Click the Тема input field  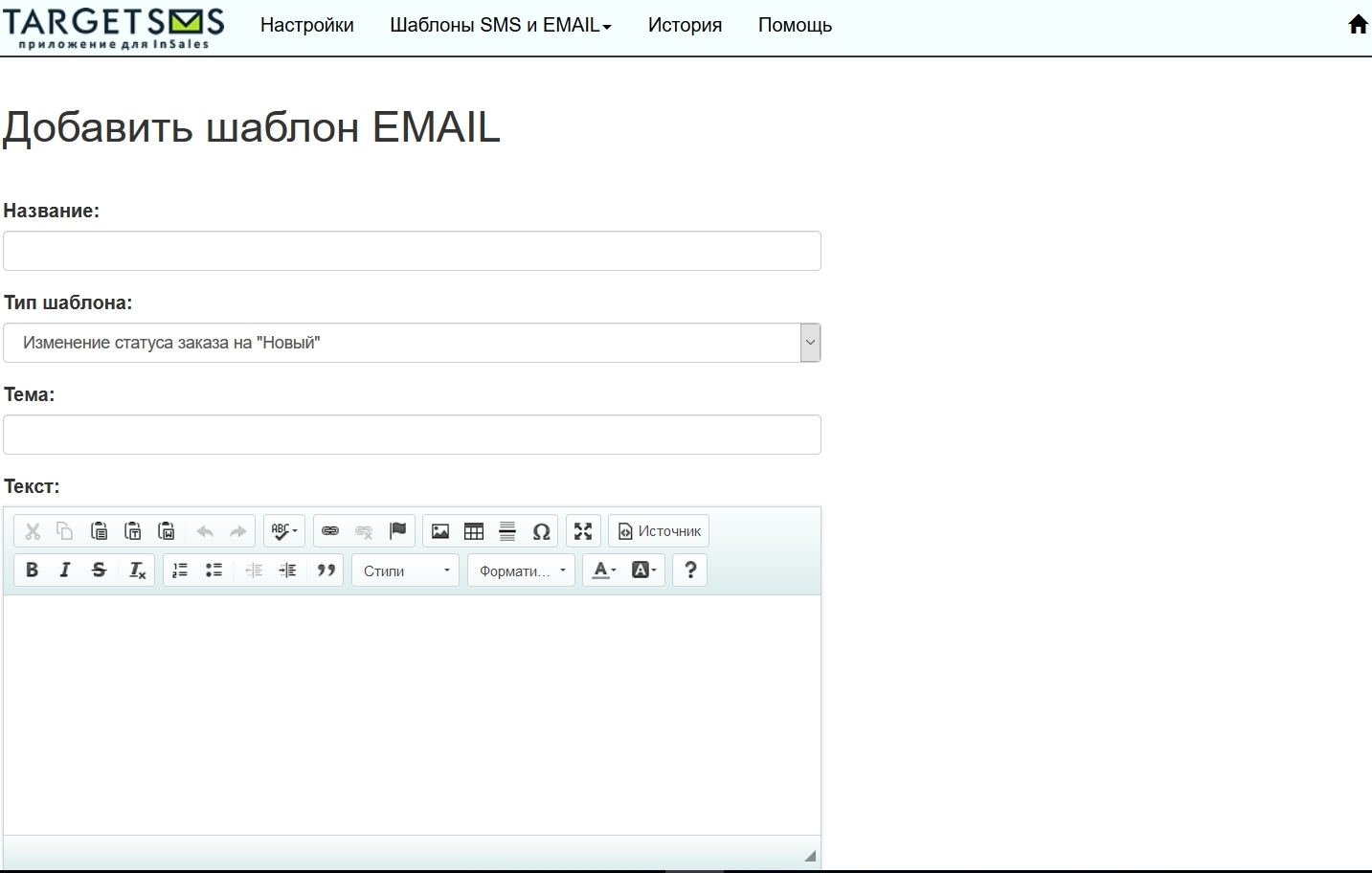point(412,435)
